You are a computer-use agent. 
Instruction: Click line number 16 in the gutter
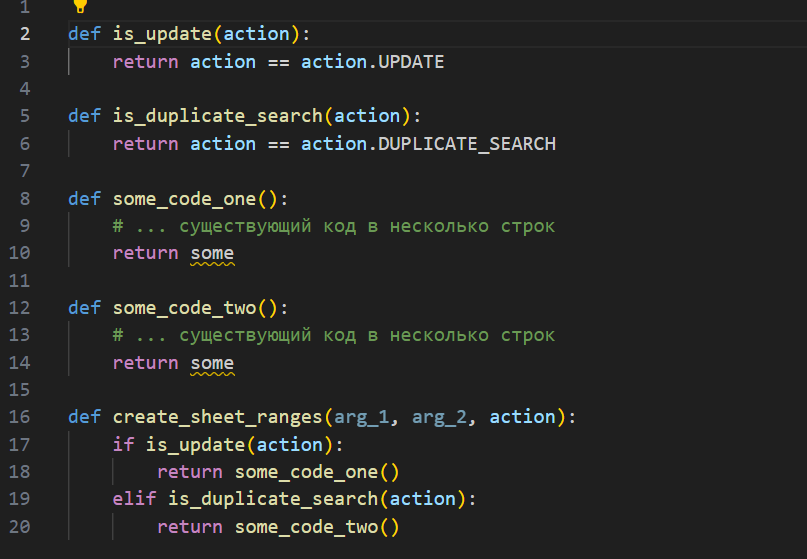click(20, 417)
